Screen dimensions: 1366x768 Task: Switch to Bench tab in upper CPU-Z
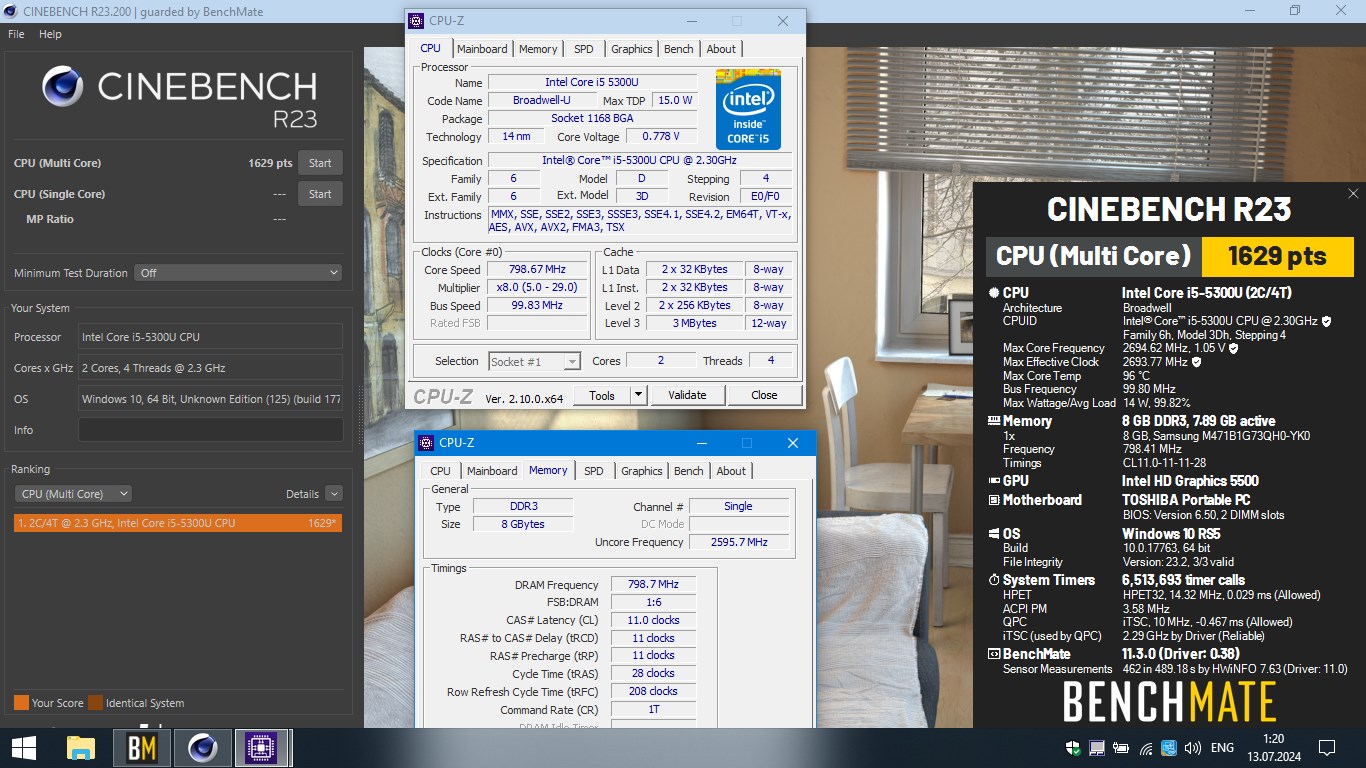coord(679,49)
